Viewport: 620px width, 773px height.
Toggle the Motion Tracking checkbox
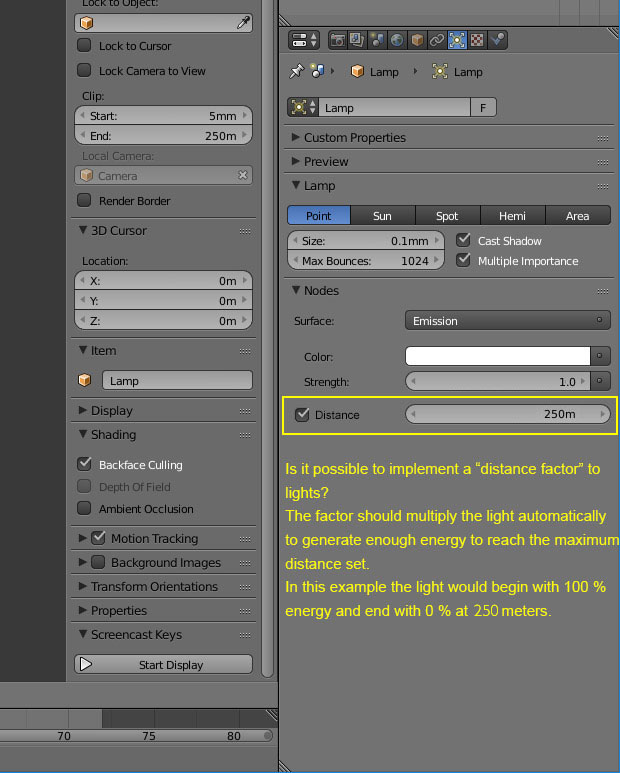coord(99,538)
